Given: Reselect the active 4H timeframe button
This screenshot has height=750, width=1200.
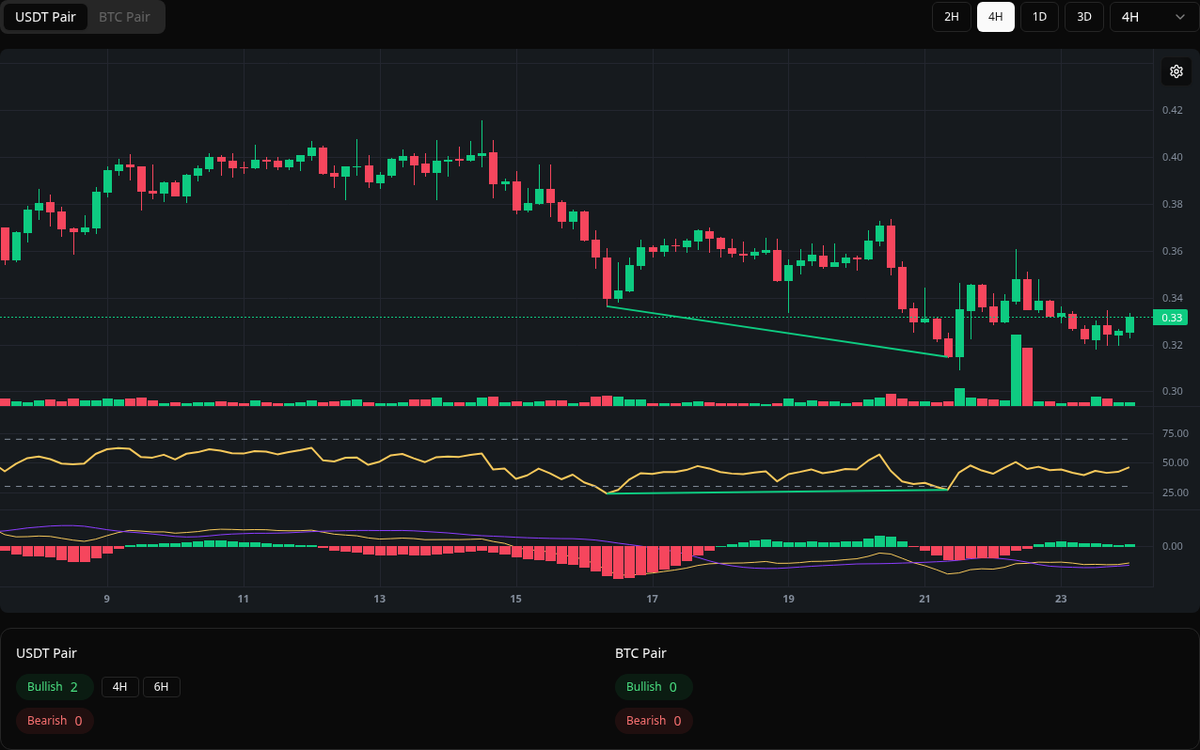Looking at the screenshot, I should [995, 17].
